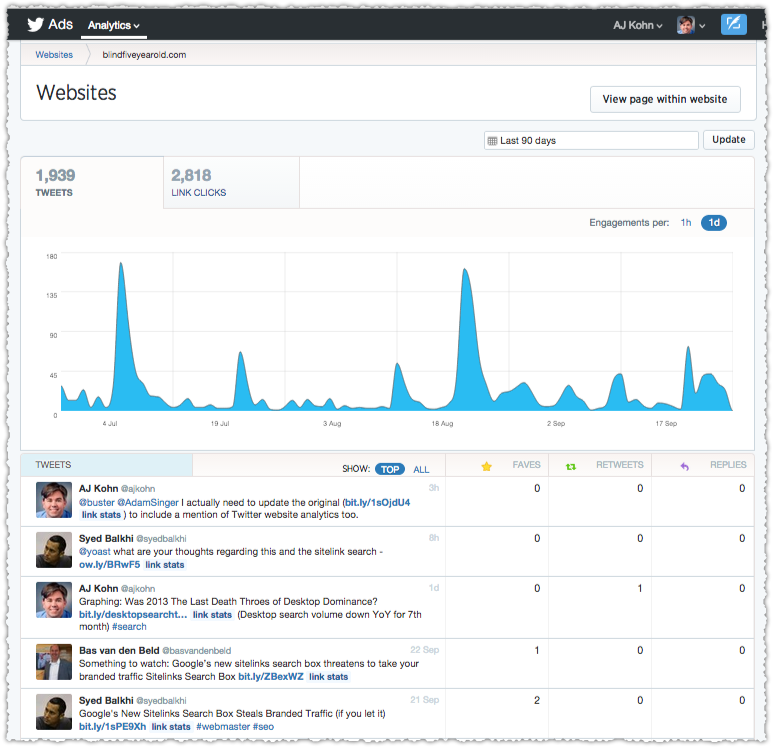
Task: Click the REPLIES arrow icon
Action: point(684,466)
